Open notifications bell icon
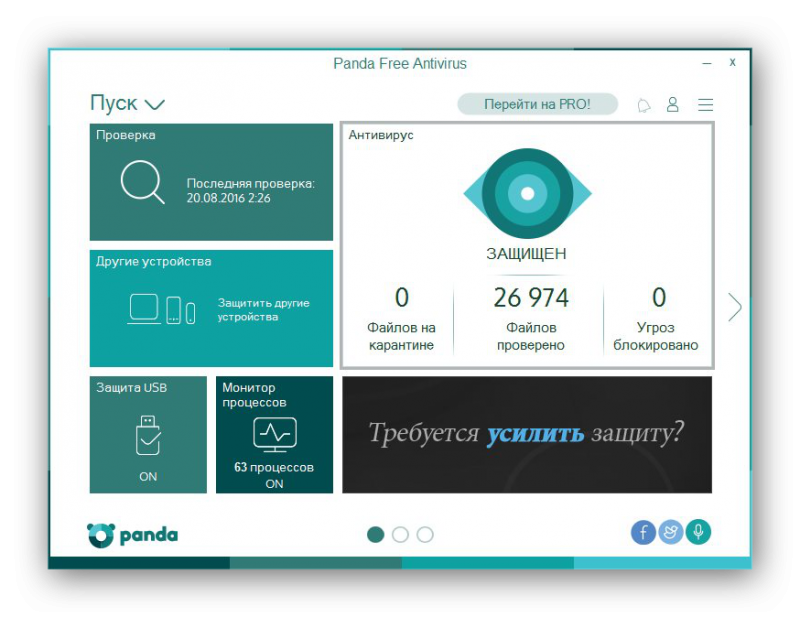This screenshot has height=617, width=800. coord(644,105)
